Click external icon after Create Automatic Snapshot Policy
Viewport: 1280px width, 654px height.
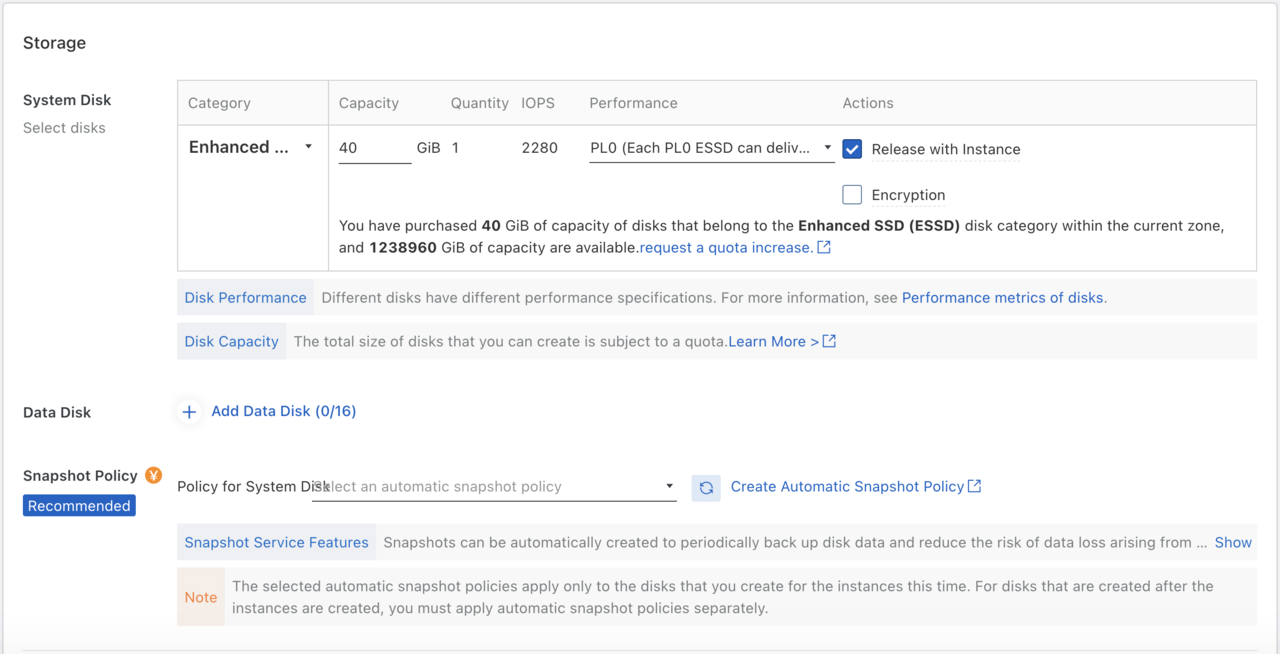point(975,486)
